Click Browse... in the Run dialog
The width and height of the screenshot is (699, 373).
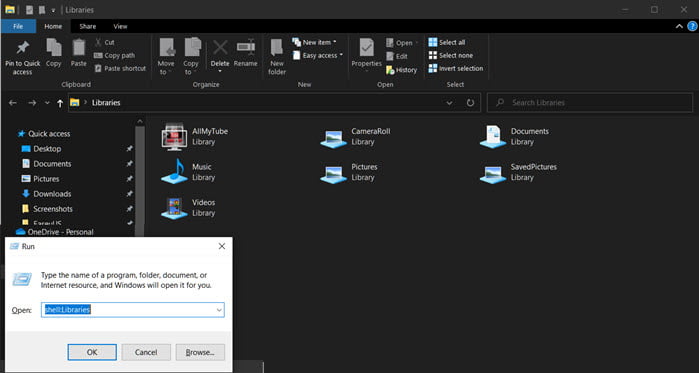coord(200,352)
